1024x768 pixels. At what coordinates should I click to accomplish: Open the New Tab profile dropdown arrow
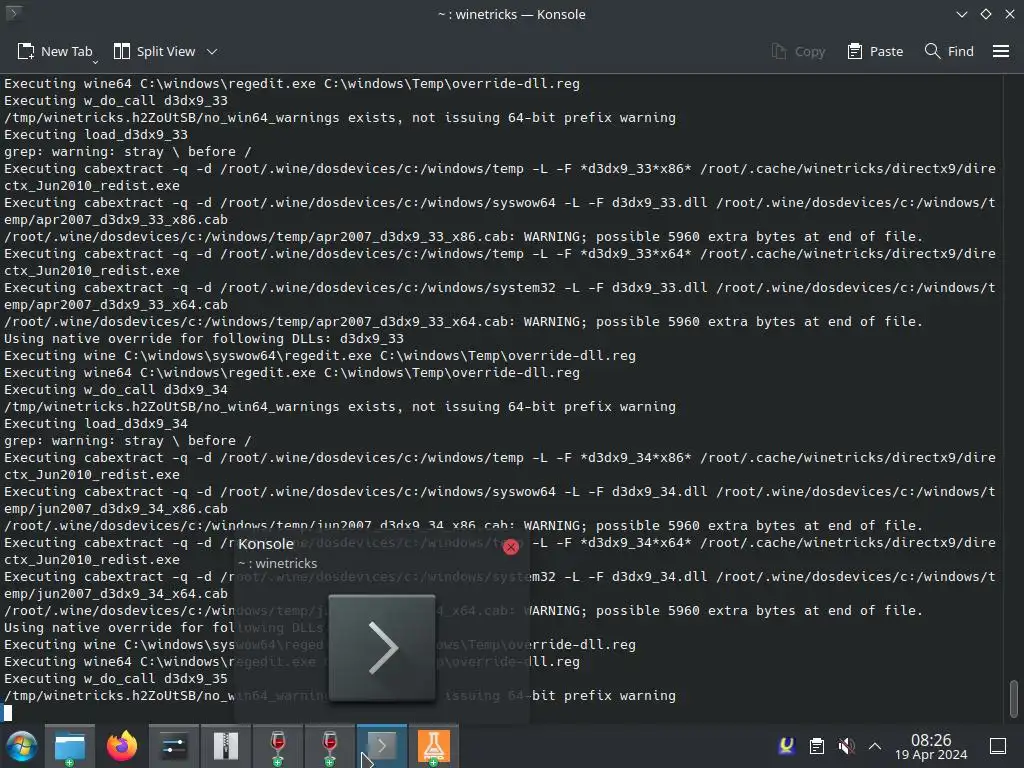[x=95, y=62]
